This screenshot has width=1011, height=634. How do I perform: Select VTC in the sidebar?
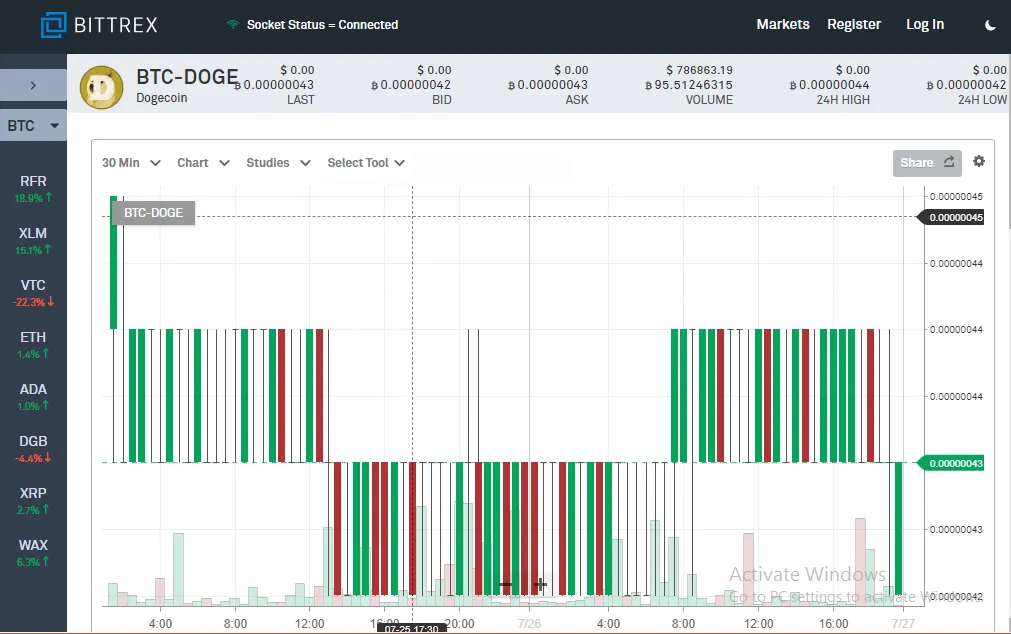(33, 293)
